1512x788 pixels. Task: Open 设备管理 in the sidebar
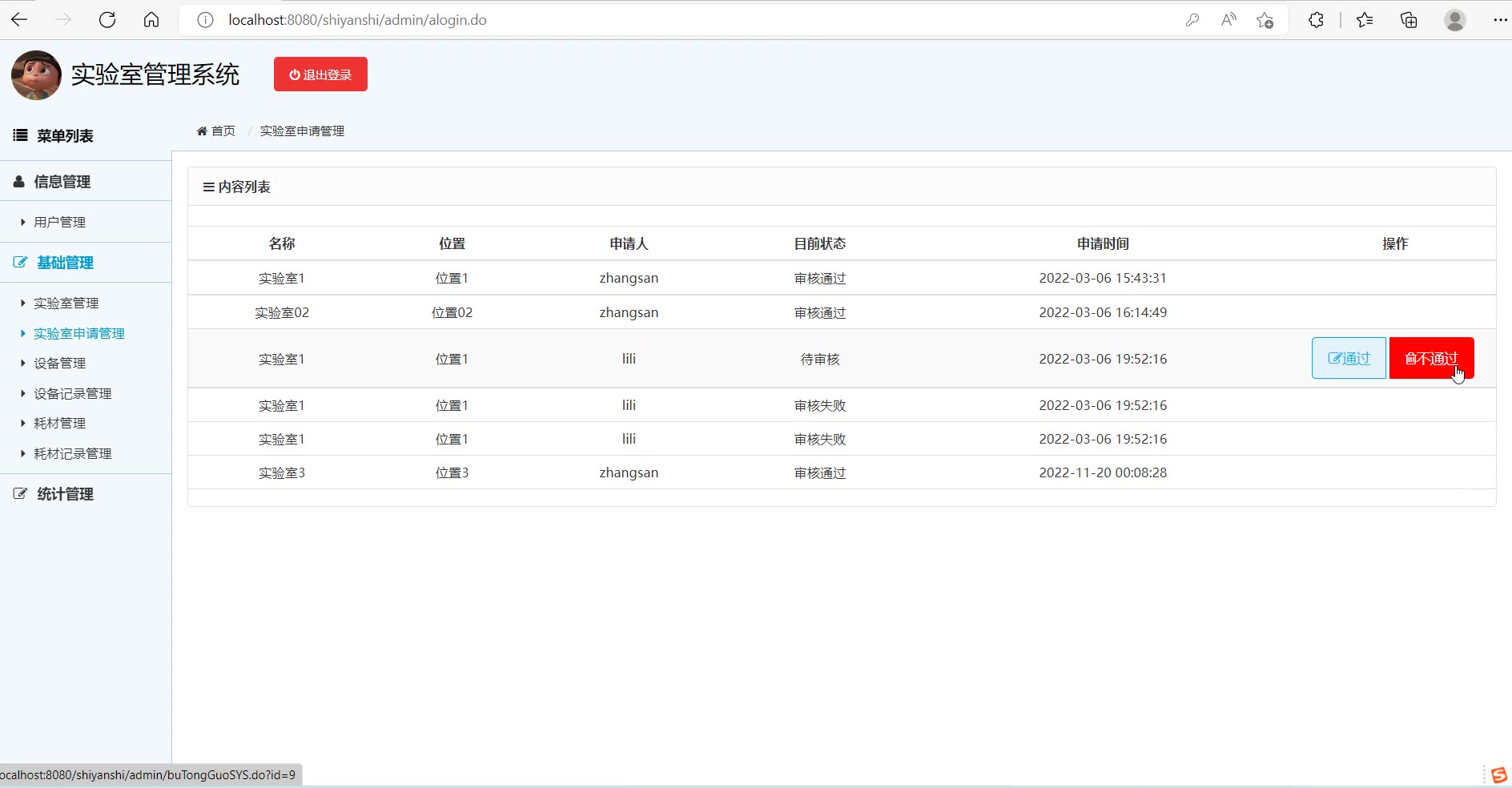click(x=59, y=363)
